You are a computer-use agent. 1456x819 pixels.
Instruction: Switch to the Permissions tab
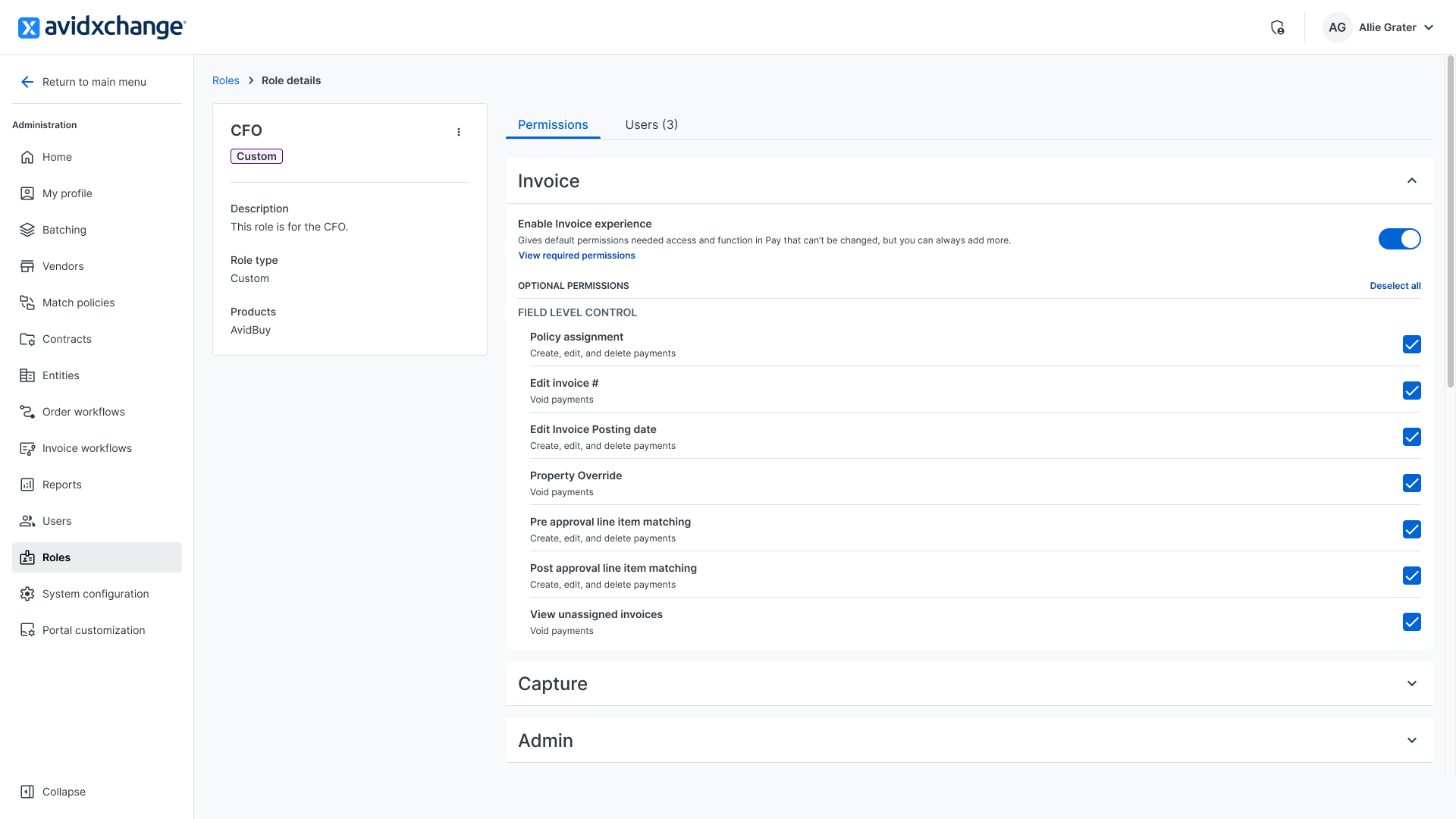pos(553,124)
